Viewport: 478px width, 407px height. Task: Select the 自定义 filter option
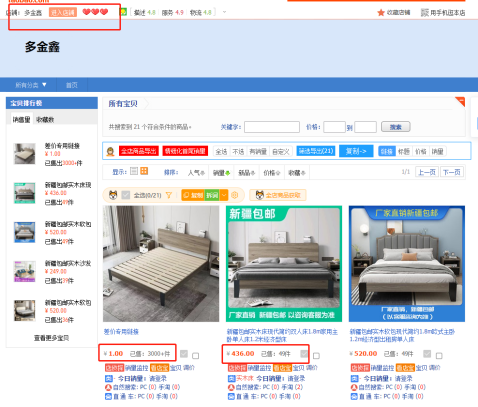(x=281, y=152)
